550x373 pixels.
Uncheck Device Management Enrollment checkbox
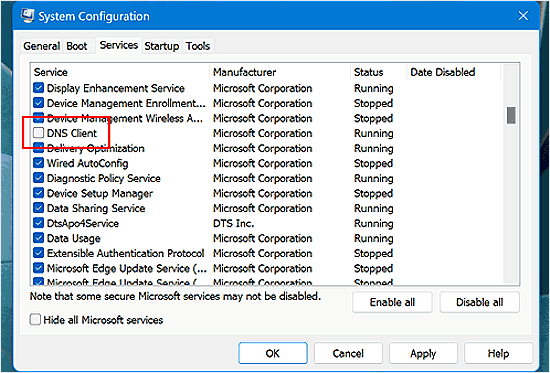[x=39, y=103]
